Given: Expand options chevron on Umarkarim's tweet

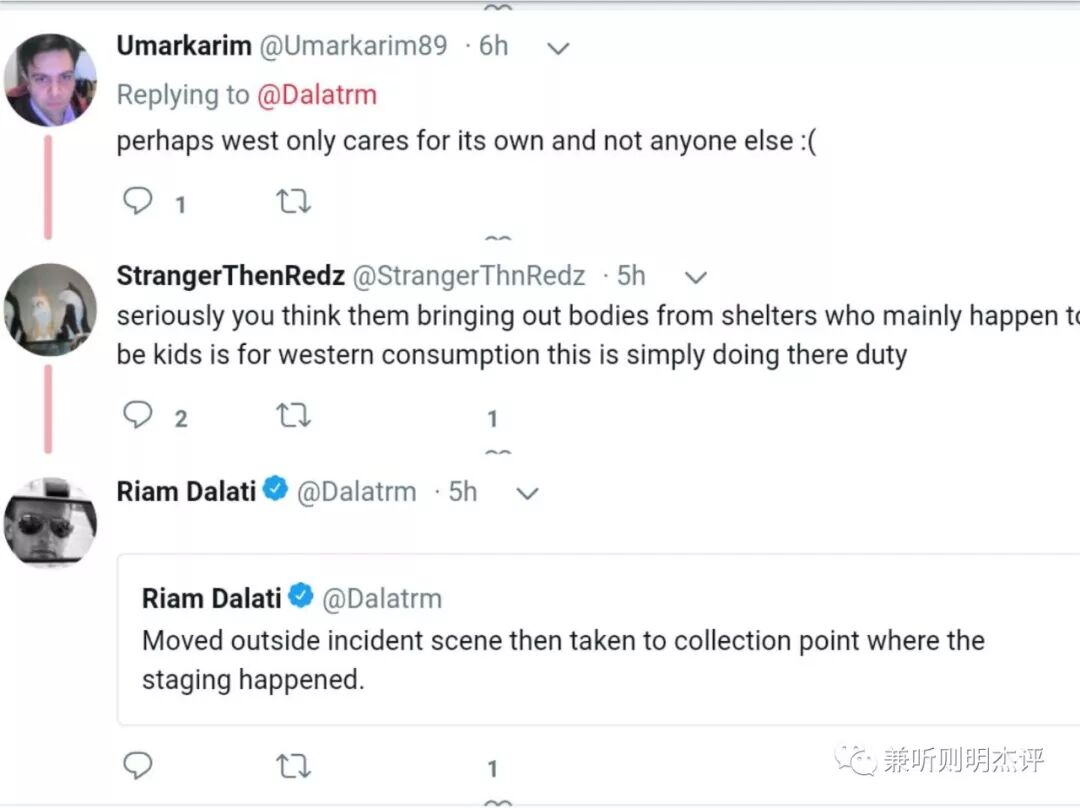Looking at the screenshot, I should (x=559, y=47).
